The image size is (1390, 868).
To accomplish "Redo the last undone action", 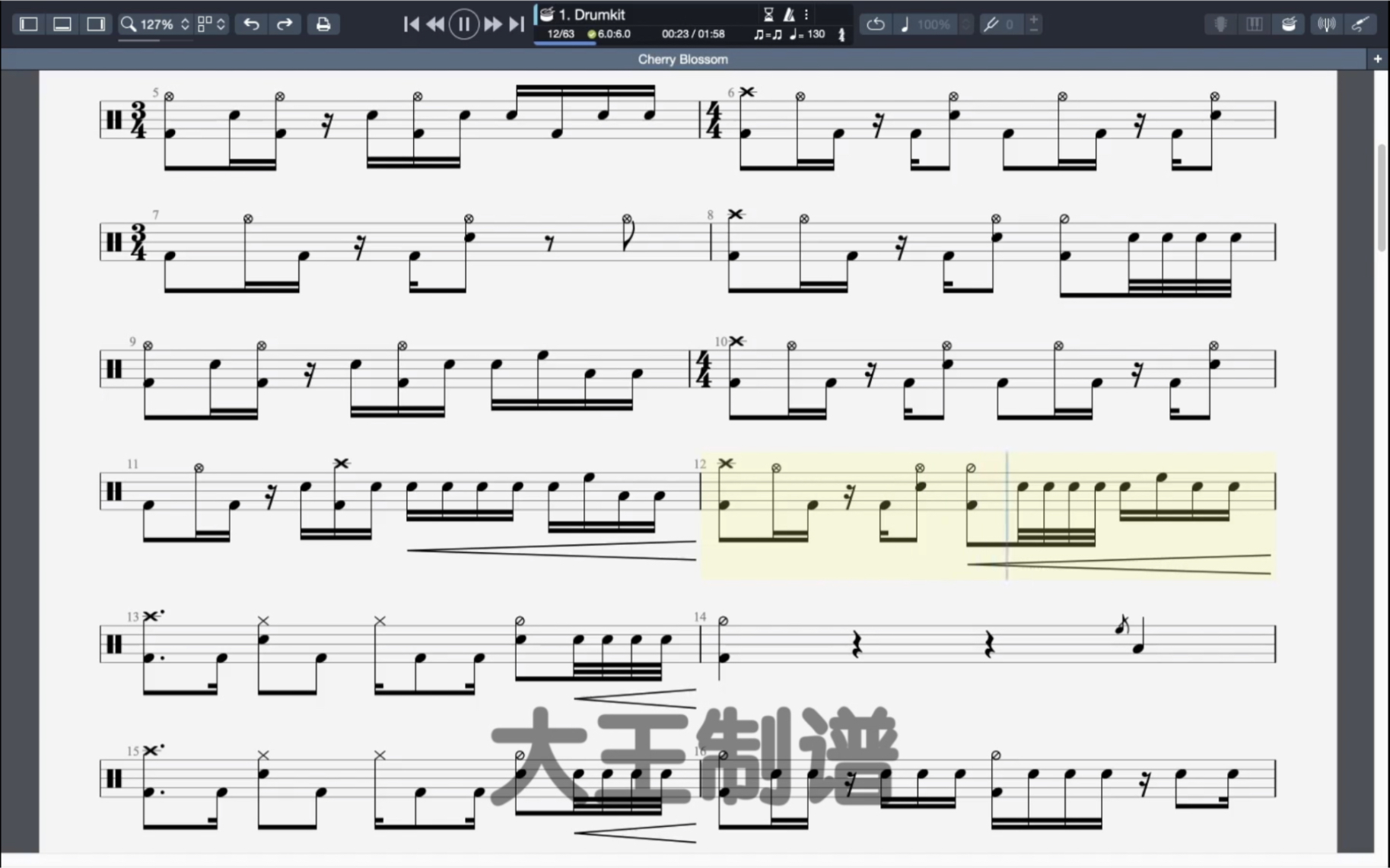I will click(x=285, y=24).
